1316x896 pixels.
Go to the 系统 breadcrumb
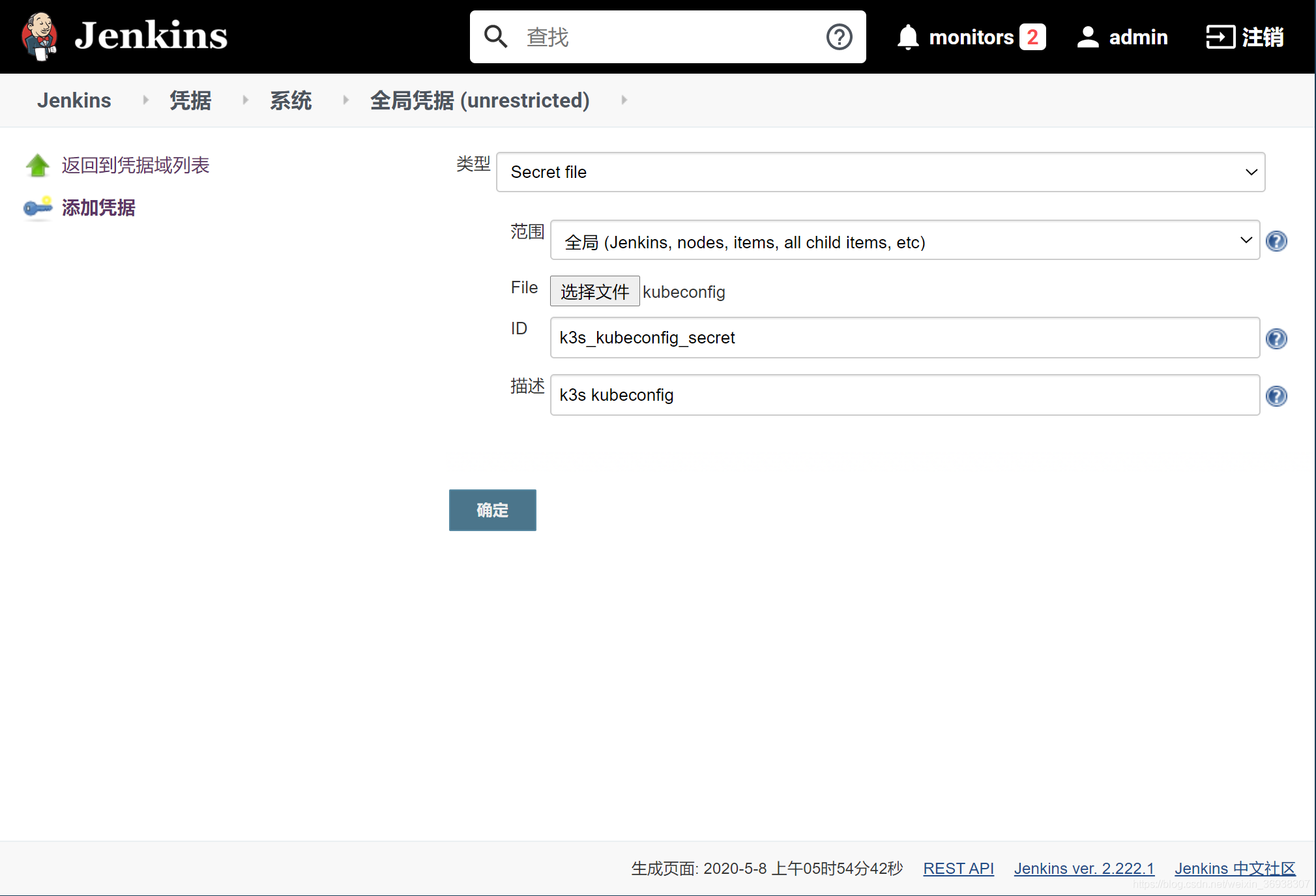(x=291, y=100)
